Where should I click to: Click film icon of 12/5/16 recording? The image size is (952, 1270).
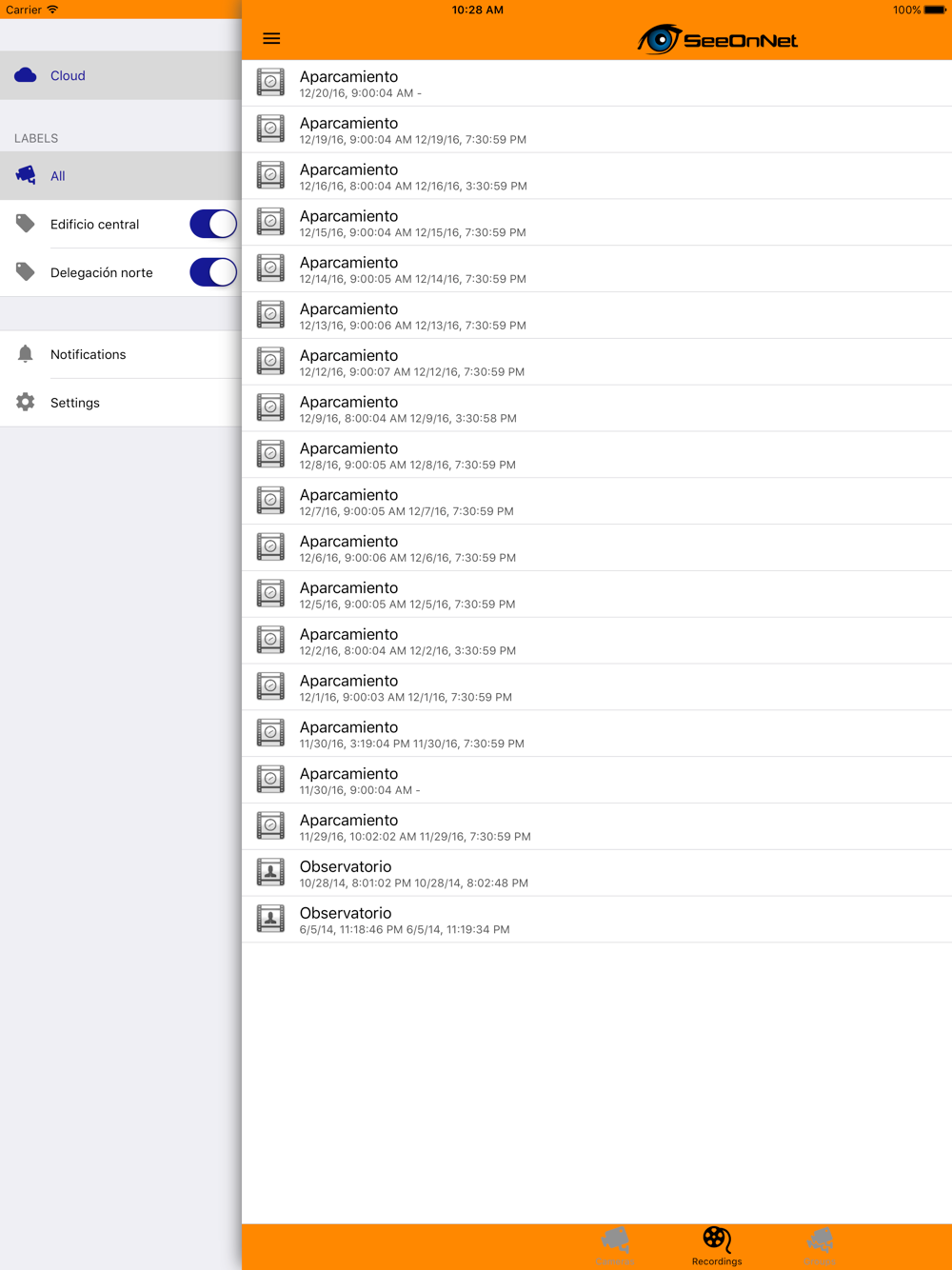(270, 594)
